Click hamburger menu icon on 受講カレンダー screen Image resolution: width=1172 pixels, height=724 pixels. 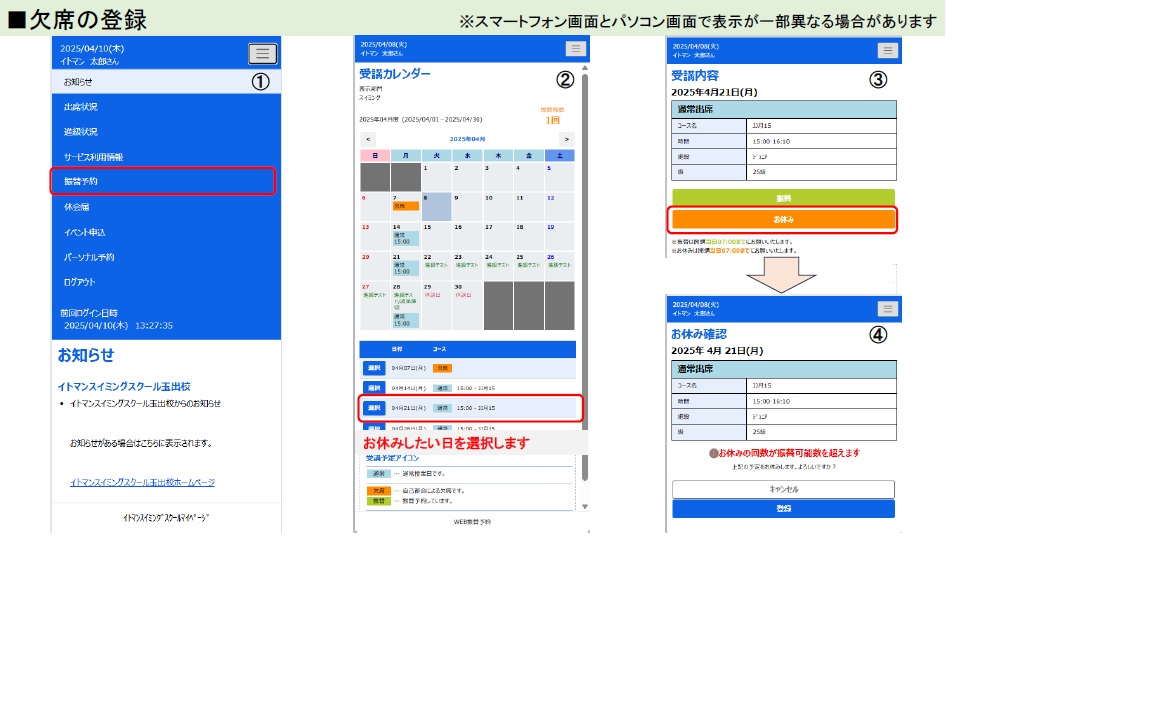point(574,48)
